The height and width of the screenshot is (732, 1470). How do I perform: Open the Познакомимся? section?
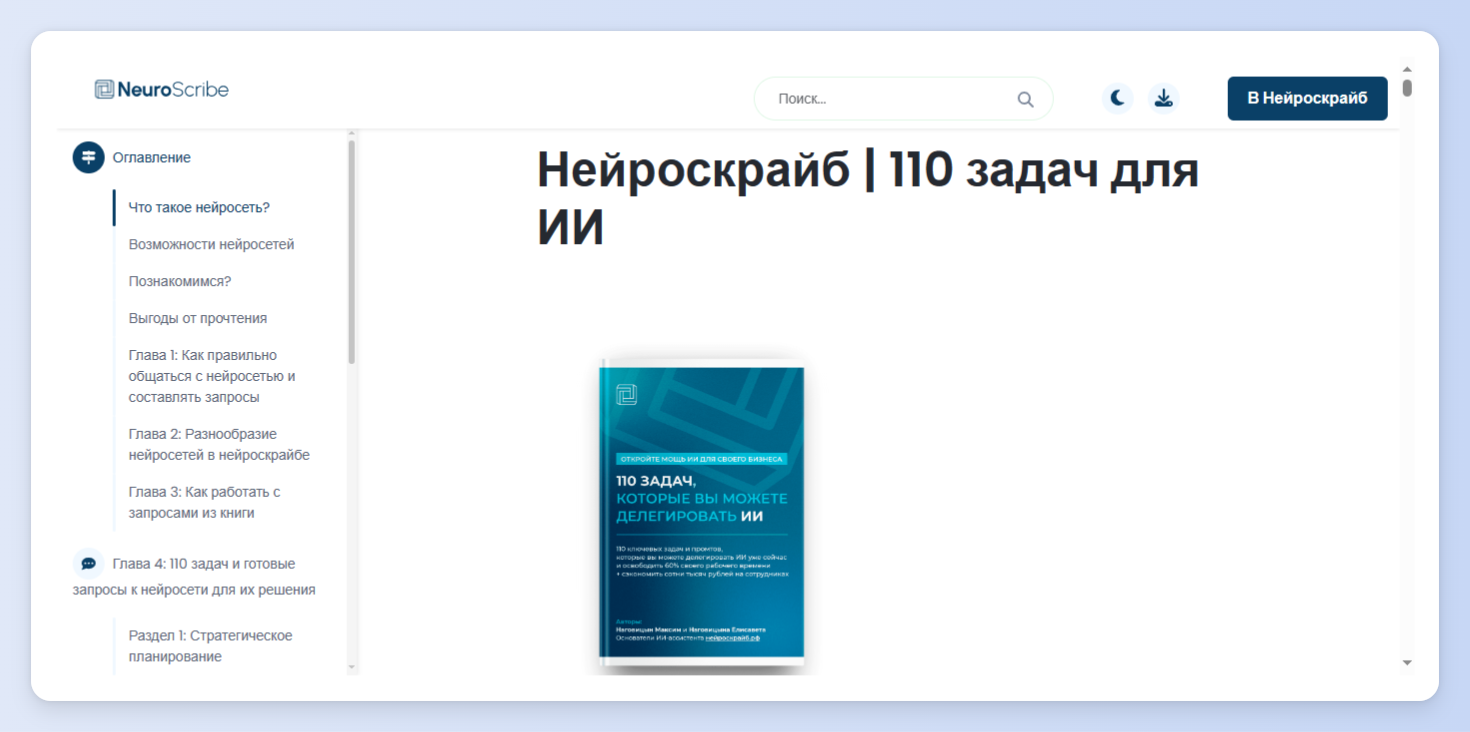[x=180, y=282]
